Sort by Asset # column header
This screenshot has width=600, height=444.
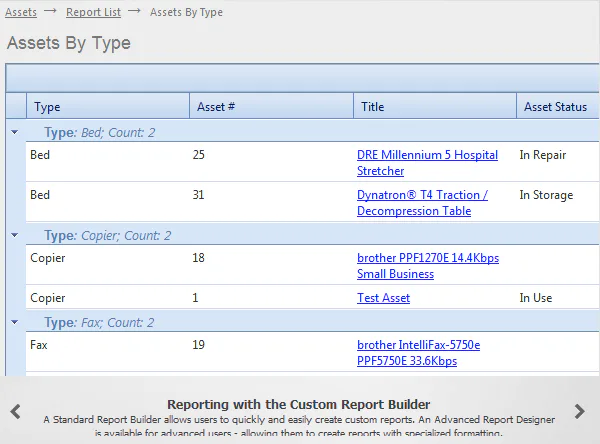click(271, 106)
